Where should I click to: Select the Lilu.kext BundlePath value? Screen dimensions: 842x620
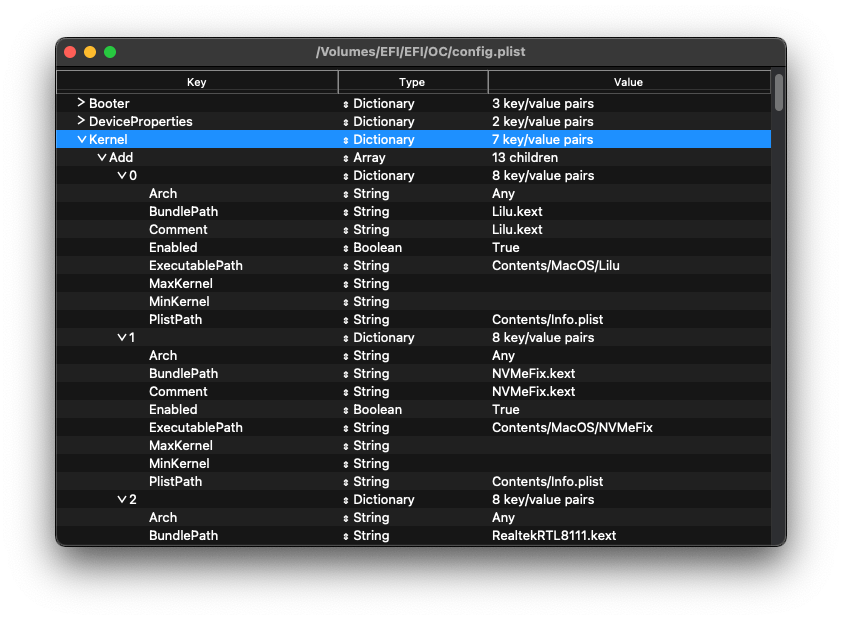coord(517,211)
